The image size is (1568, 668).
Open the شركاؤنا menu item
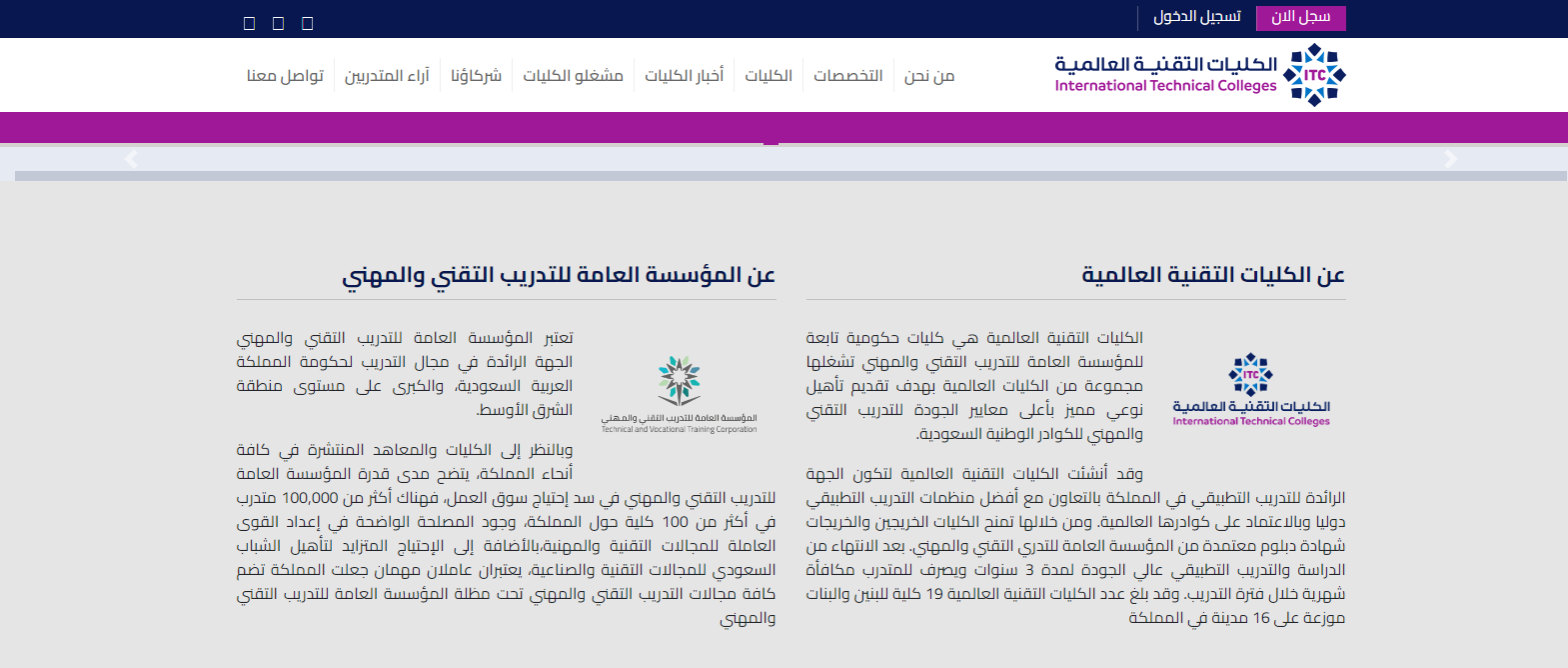476,76
